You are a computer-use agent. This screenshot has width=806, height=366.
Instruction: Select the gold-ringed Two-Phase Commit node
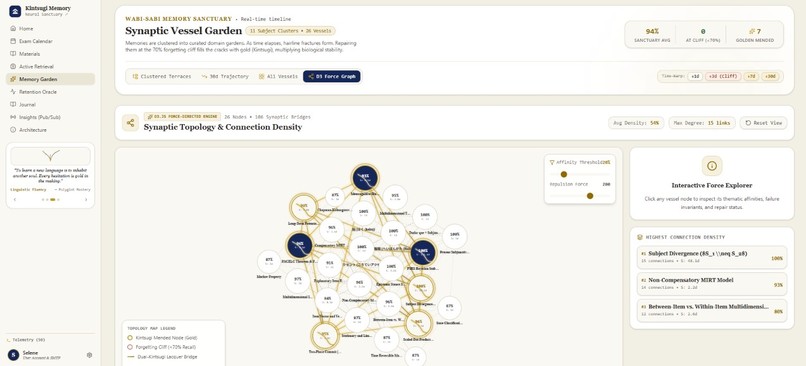[x=325, y=335]
